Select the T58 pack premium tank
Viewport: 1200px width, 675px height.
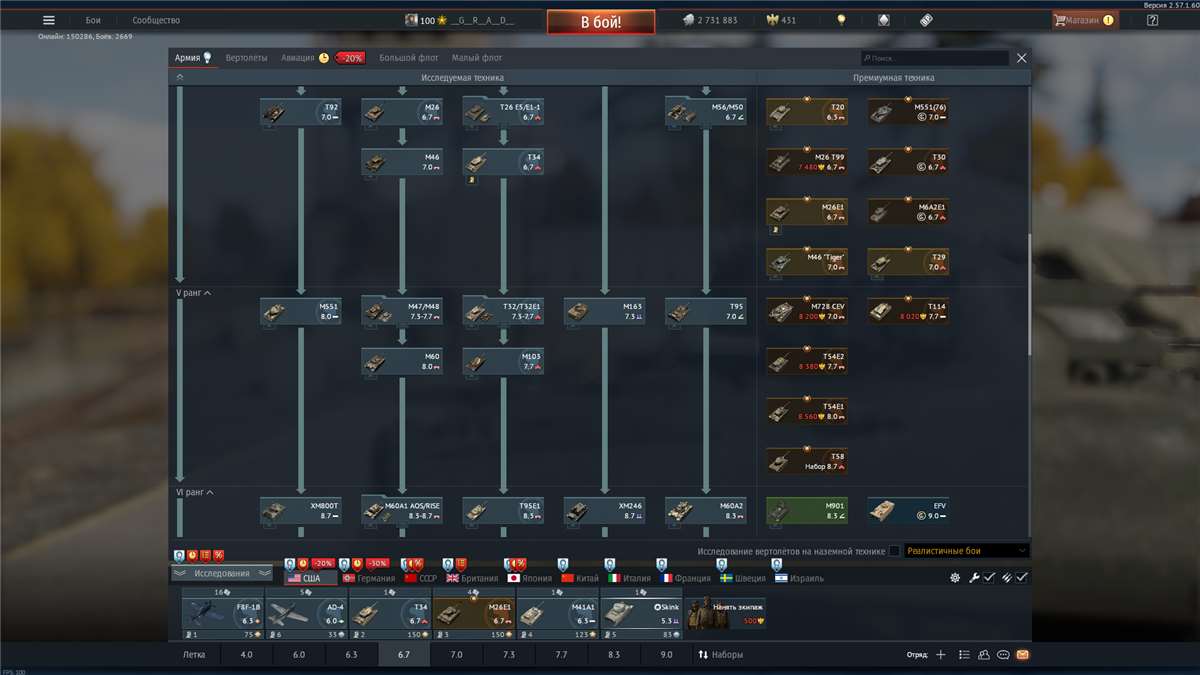click(x=807, y=461)
